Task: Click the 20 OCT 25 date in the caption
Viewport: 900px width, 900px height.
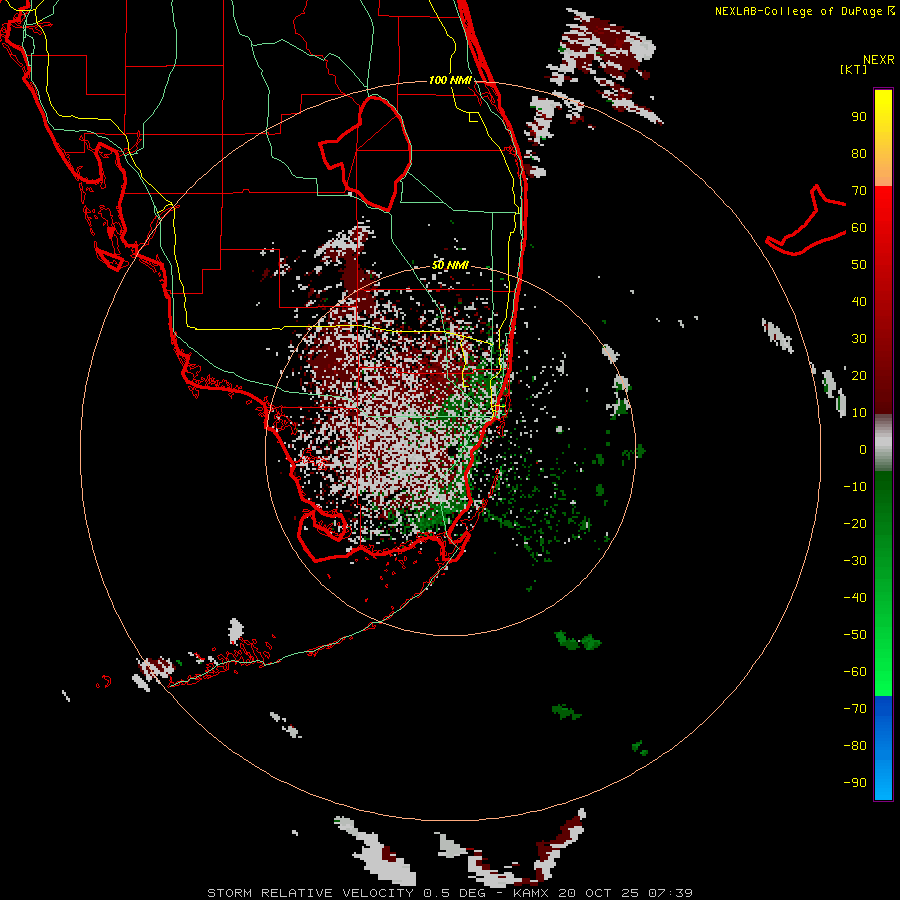Action: click(x=599, y=893)
